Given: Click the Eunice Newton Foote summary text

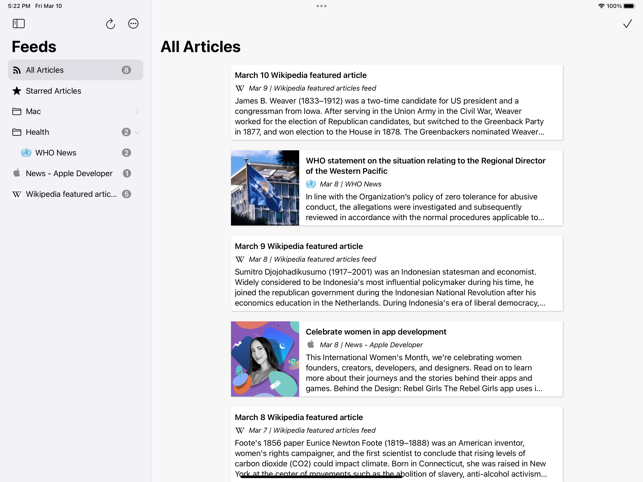Looking at the screenshot, I should pos(391,459).
